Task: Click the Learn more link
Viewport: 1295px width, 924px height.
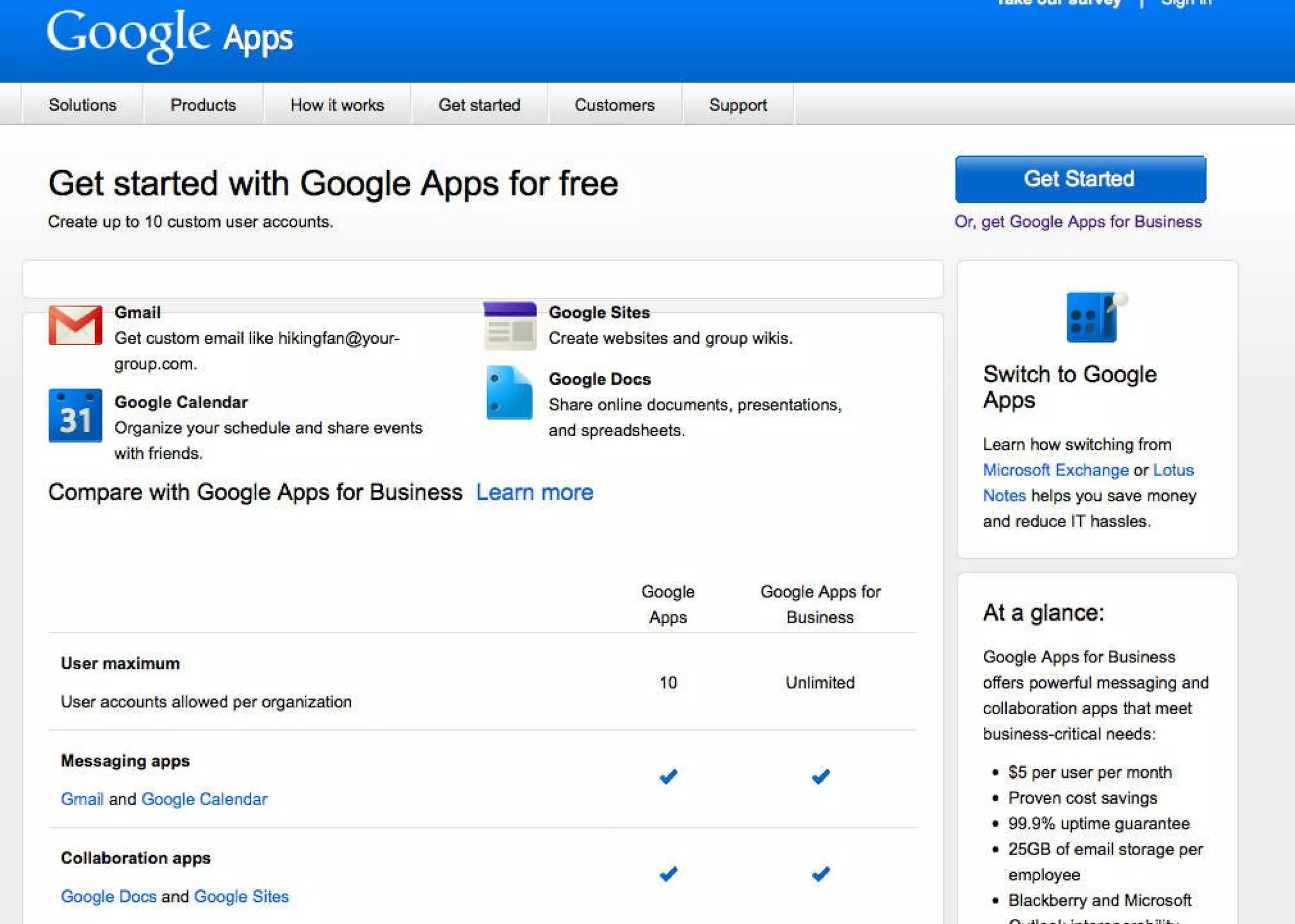Action: pos(534,492)
